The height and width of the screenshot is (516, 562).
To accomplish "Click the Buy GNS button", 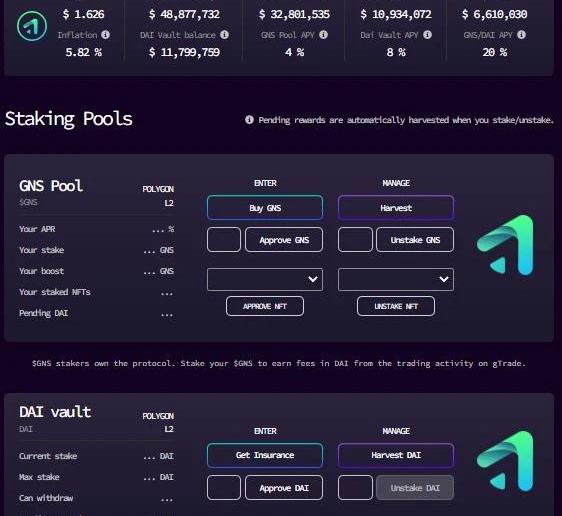I will tap(265, 207).
